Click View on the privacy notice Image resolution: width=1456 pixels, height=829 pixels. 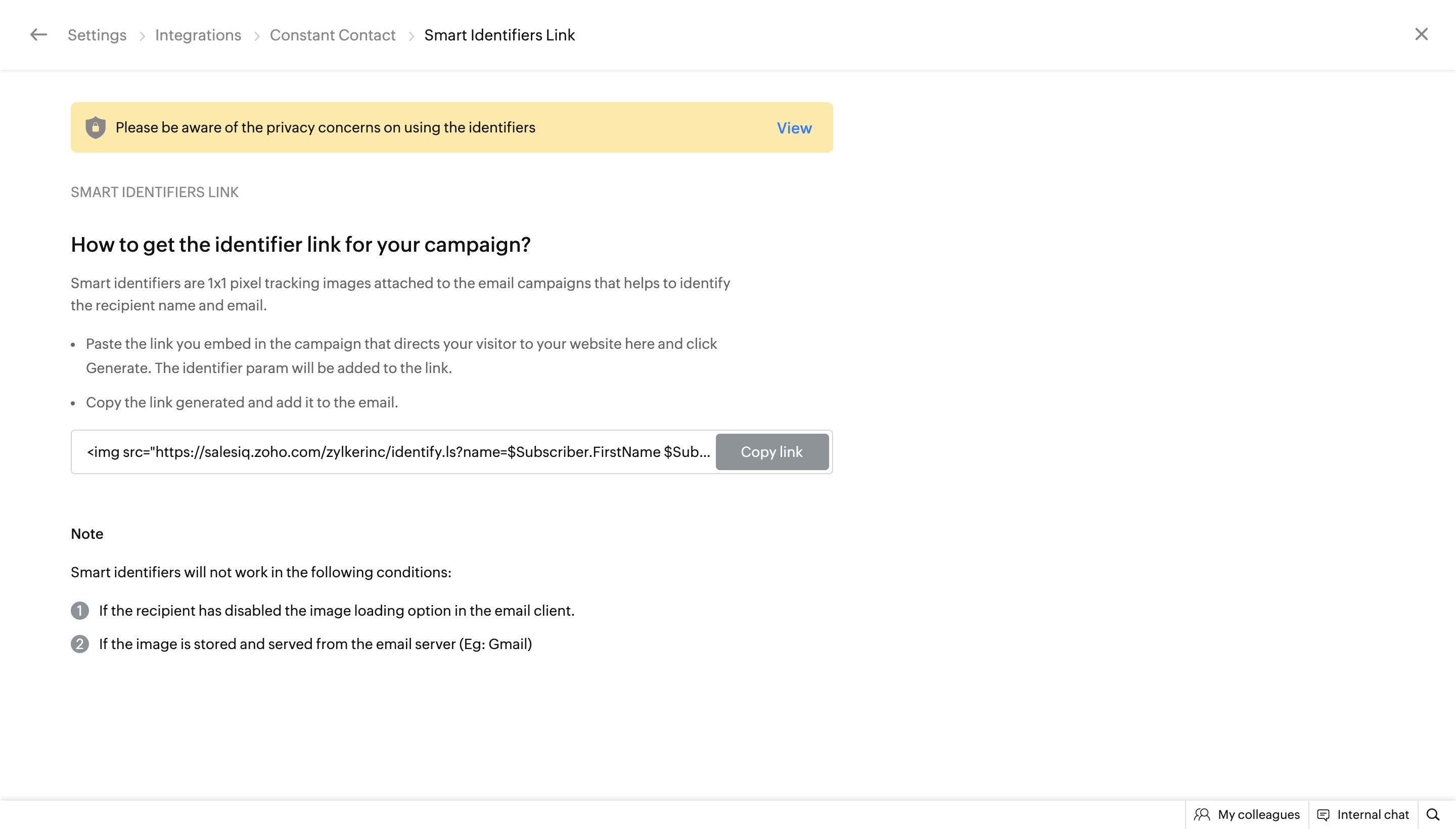(794, 128)
